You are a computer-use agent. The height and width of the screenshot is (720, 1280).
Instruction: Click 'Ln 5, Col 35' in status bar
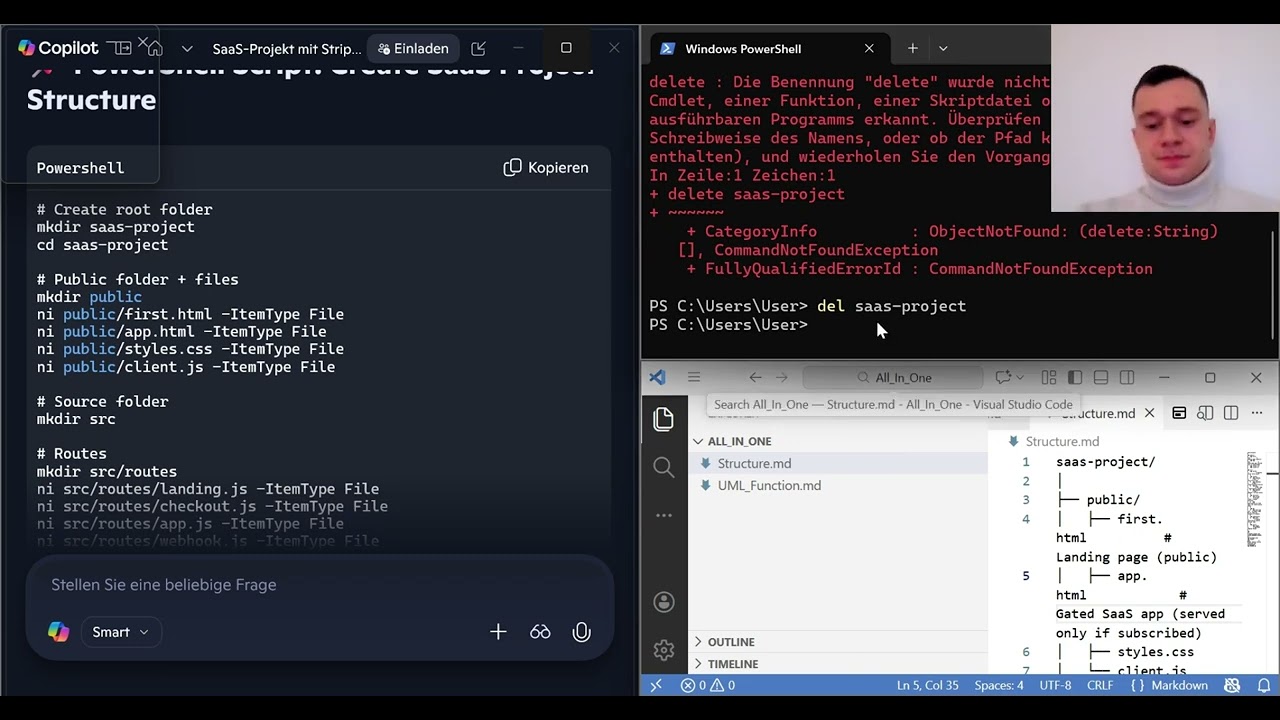coord(928,685)
